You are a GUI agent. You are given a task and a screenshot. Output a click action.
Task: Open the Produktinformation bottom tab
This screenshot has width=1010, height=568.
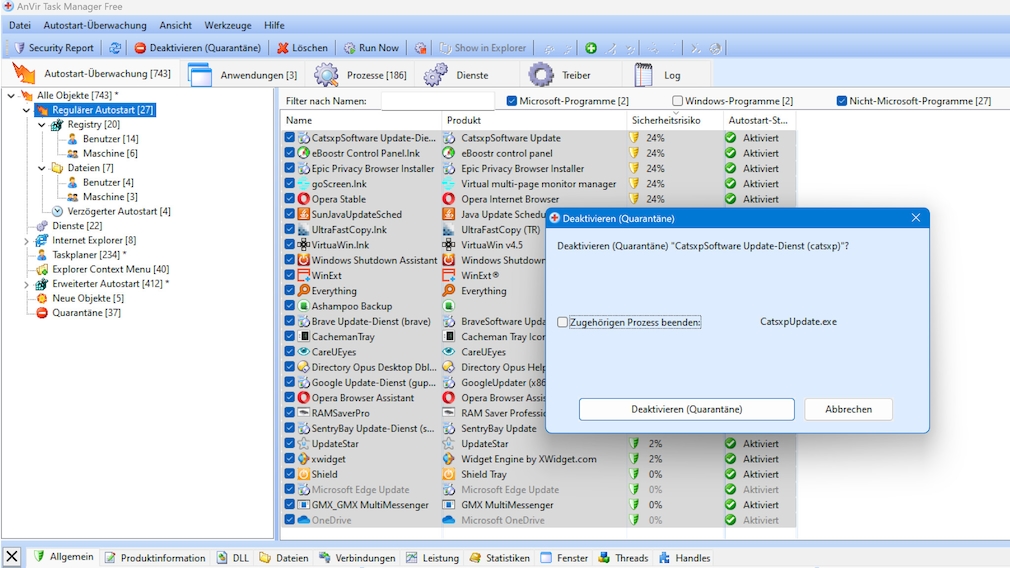click(155, 558)
